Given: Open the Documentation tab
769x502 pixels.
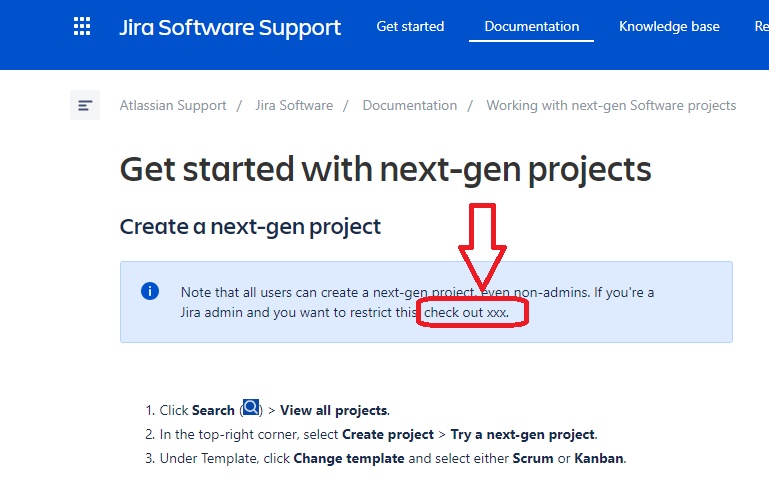Looking at the screenshot, I should click(532, 26).
